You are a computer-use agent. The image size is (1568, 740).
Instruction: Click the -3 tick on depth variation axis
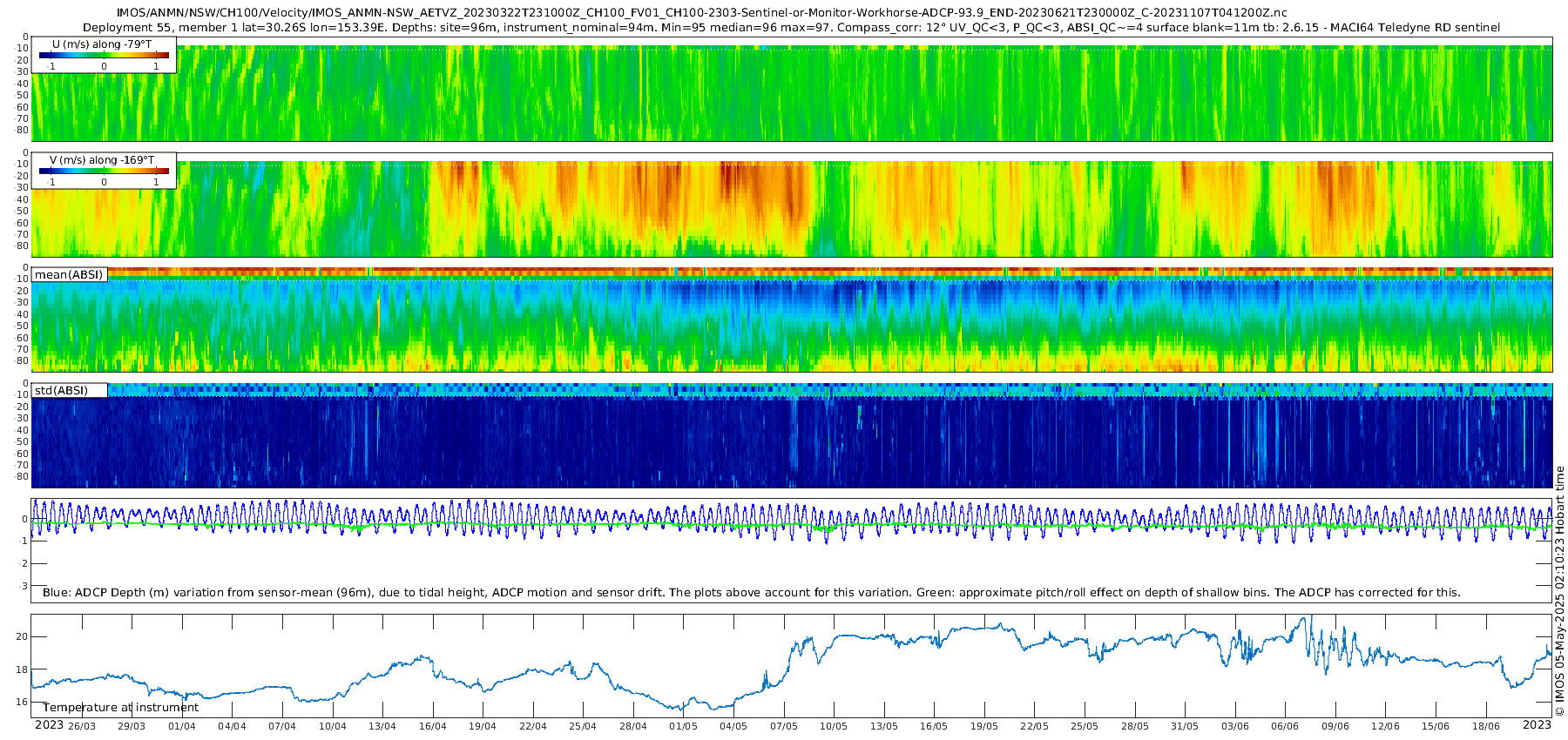tap(24, 586)
